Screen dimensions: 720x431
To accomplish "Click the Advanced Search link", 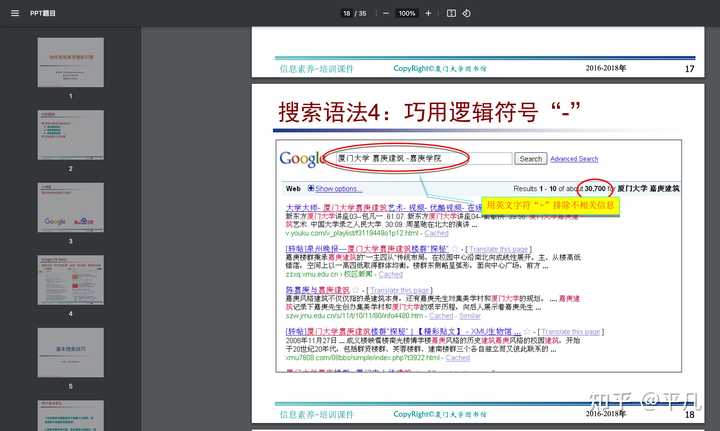I will [x=574, y=159].
